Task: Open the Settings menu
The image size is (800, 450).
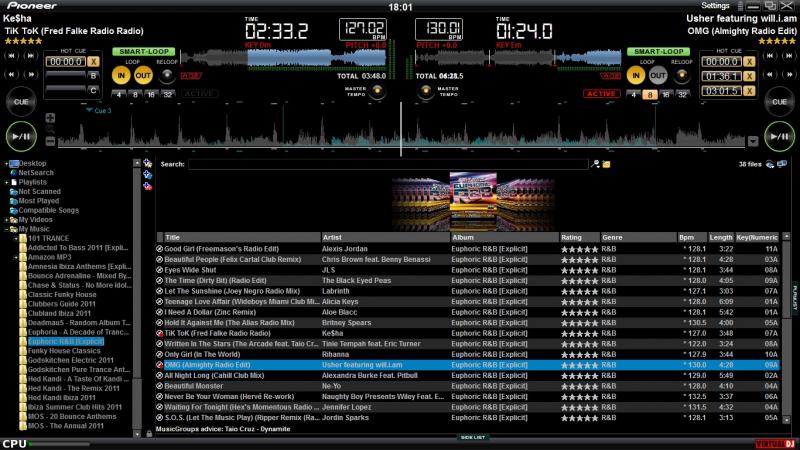Action: point(715,6)
